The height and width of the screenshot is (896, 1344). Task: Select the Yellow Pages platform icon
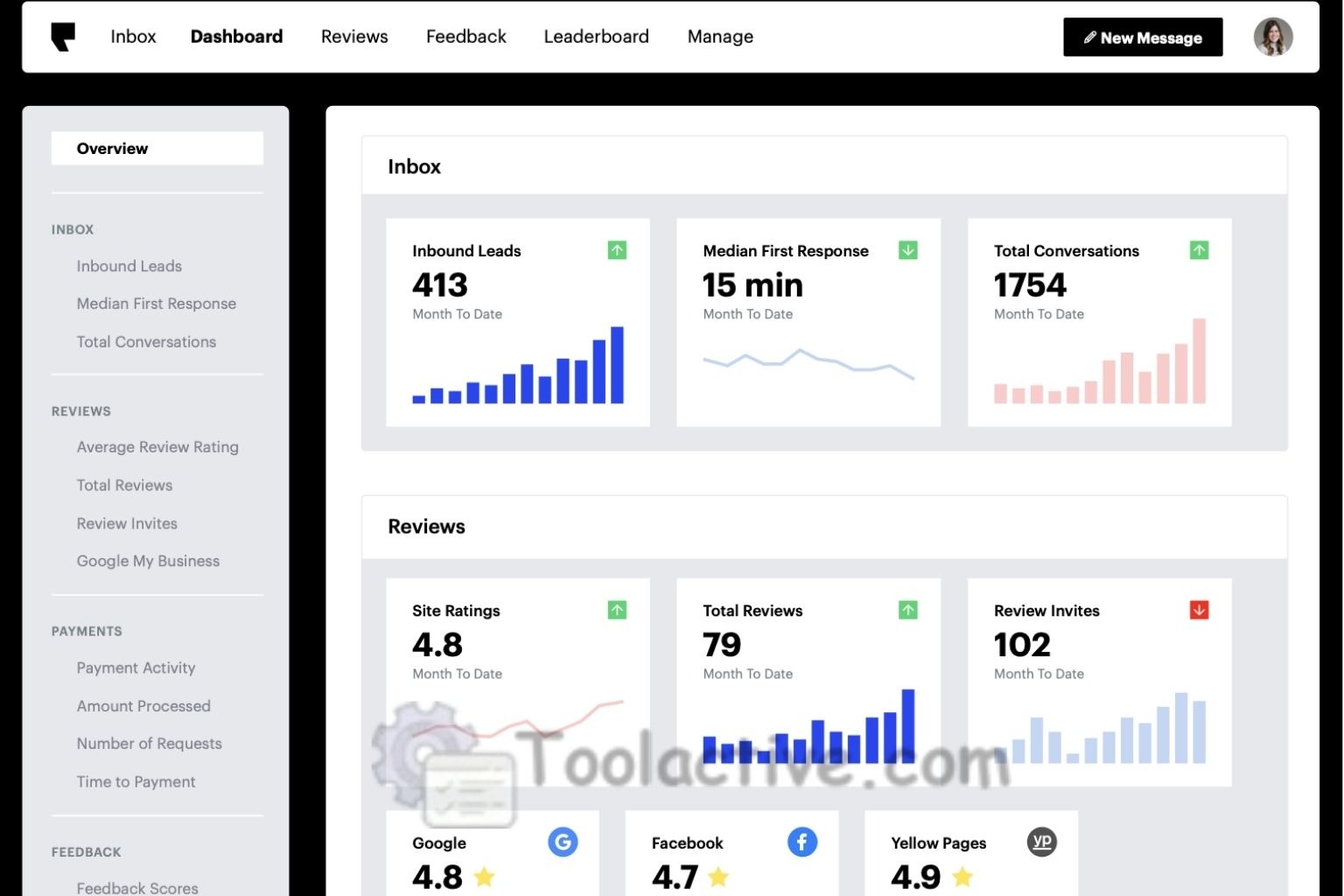point(1039,841)
